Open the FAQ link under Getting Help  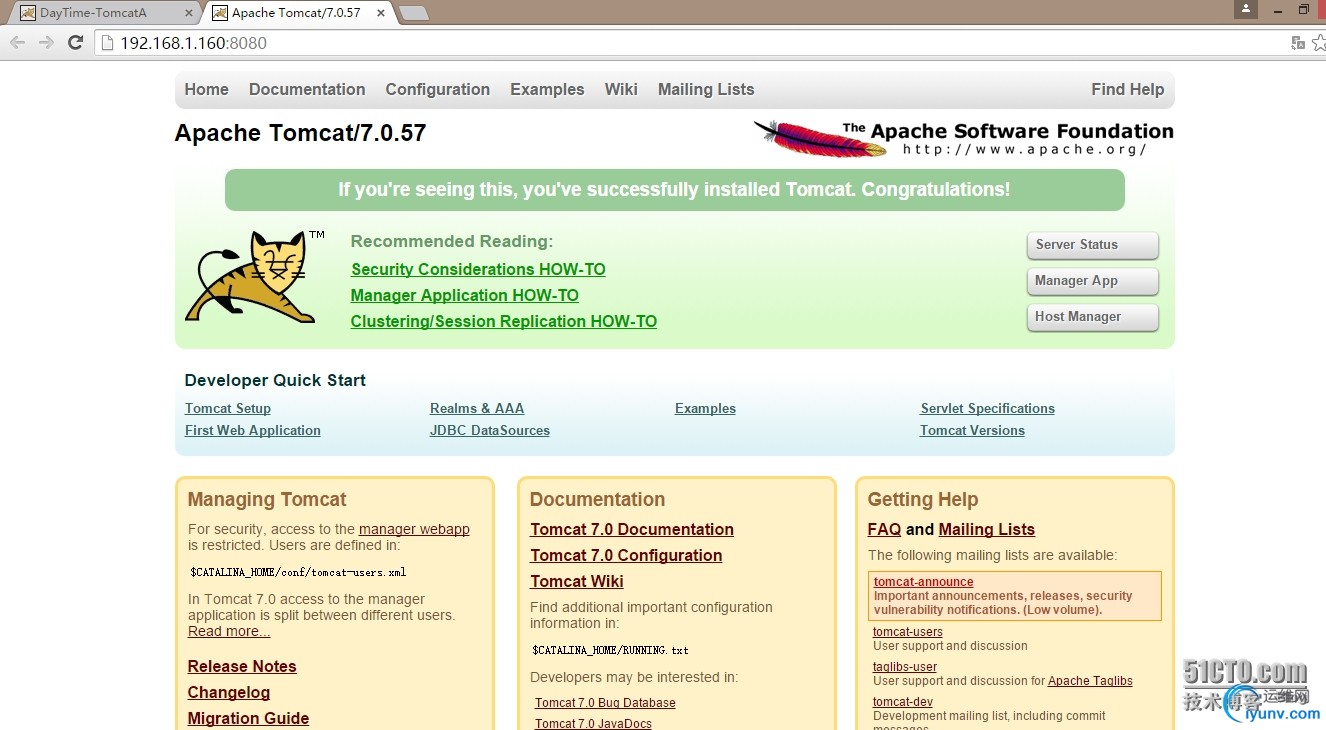pos(884,529)
